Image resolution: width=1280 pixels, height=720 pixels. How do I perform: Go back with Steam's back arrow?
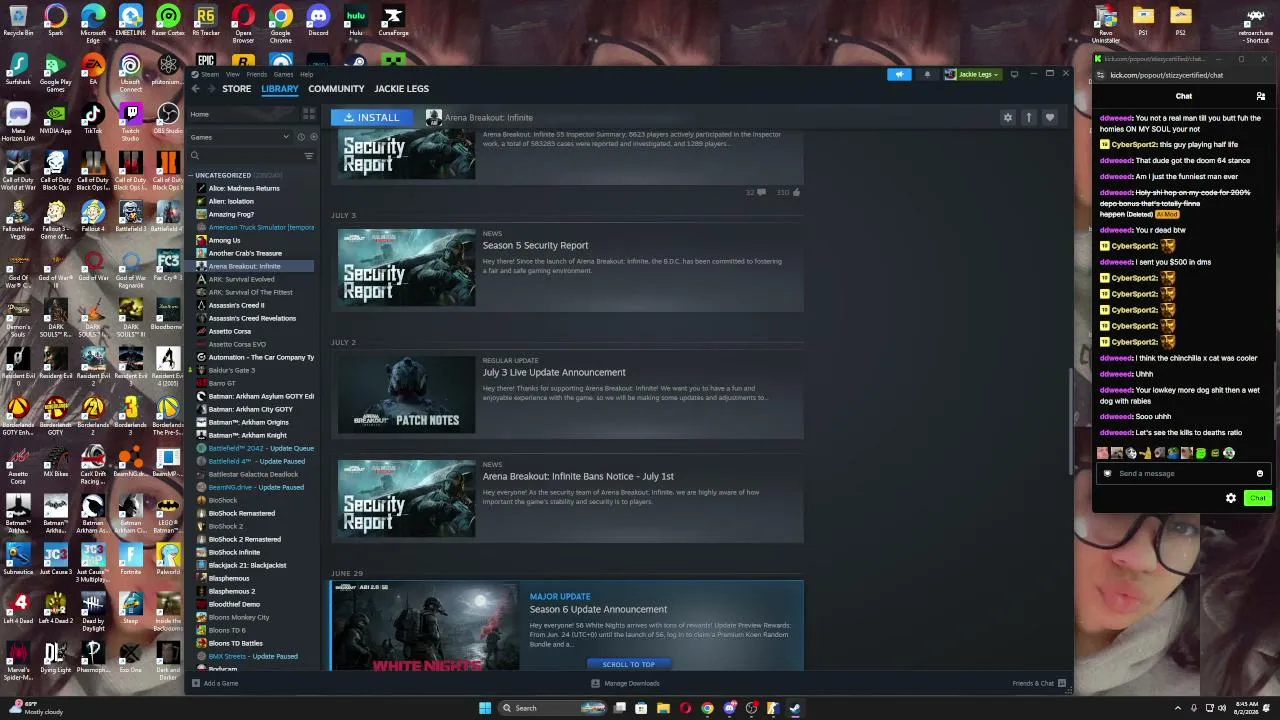(196, 89)
